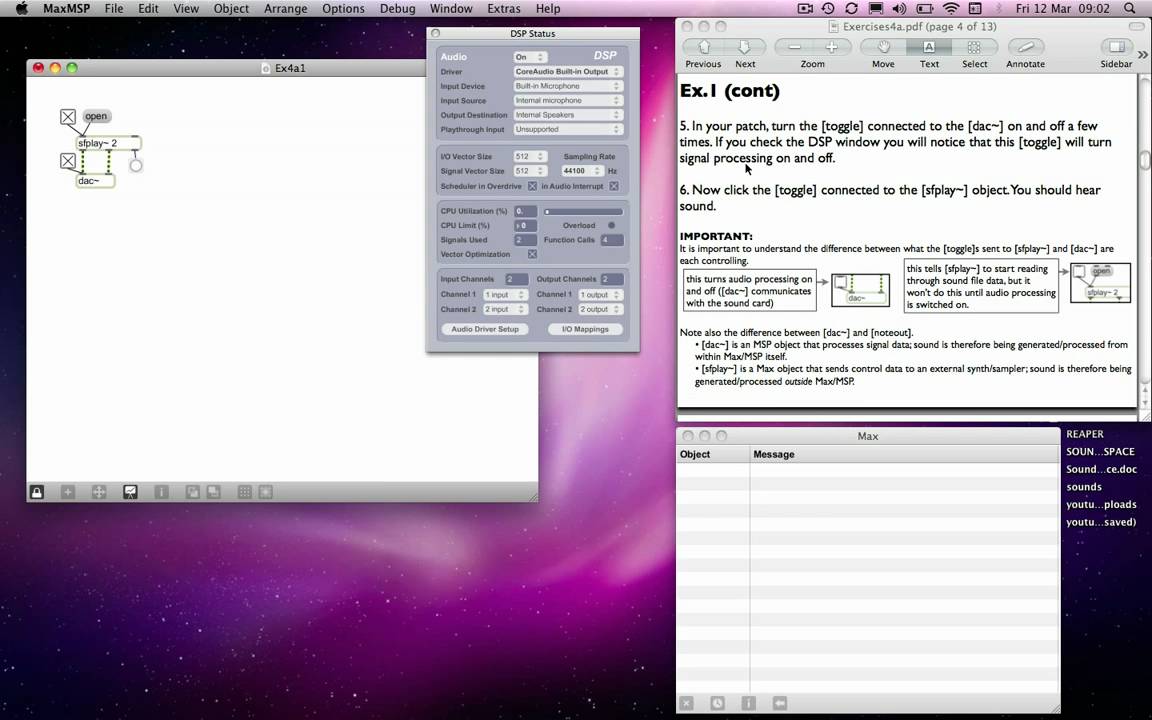Open the Input Source dropdown
1152x720 pixels.
click(568, 101)
